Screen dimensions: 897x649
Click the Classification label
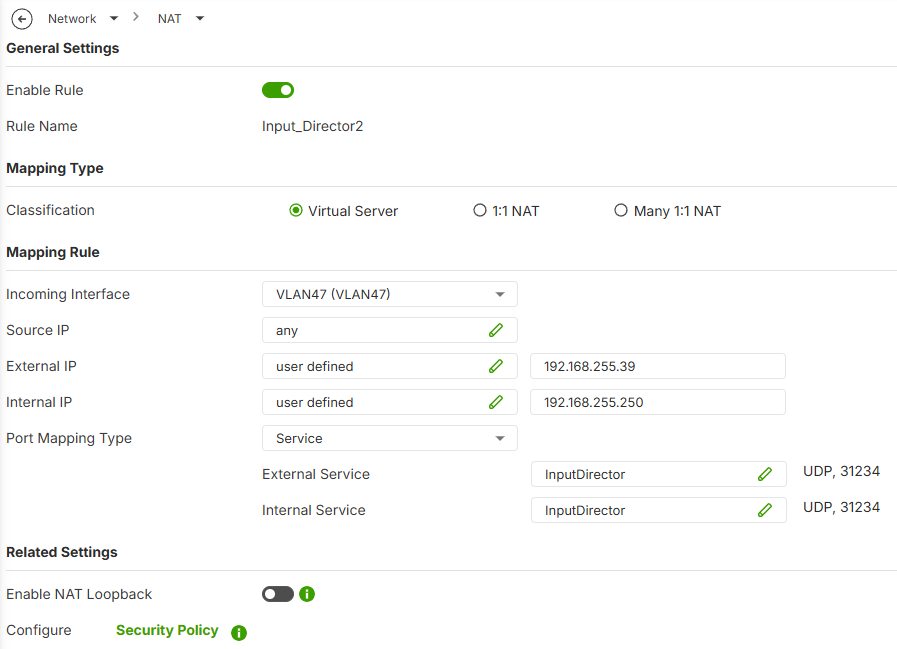pos(50,210)
